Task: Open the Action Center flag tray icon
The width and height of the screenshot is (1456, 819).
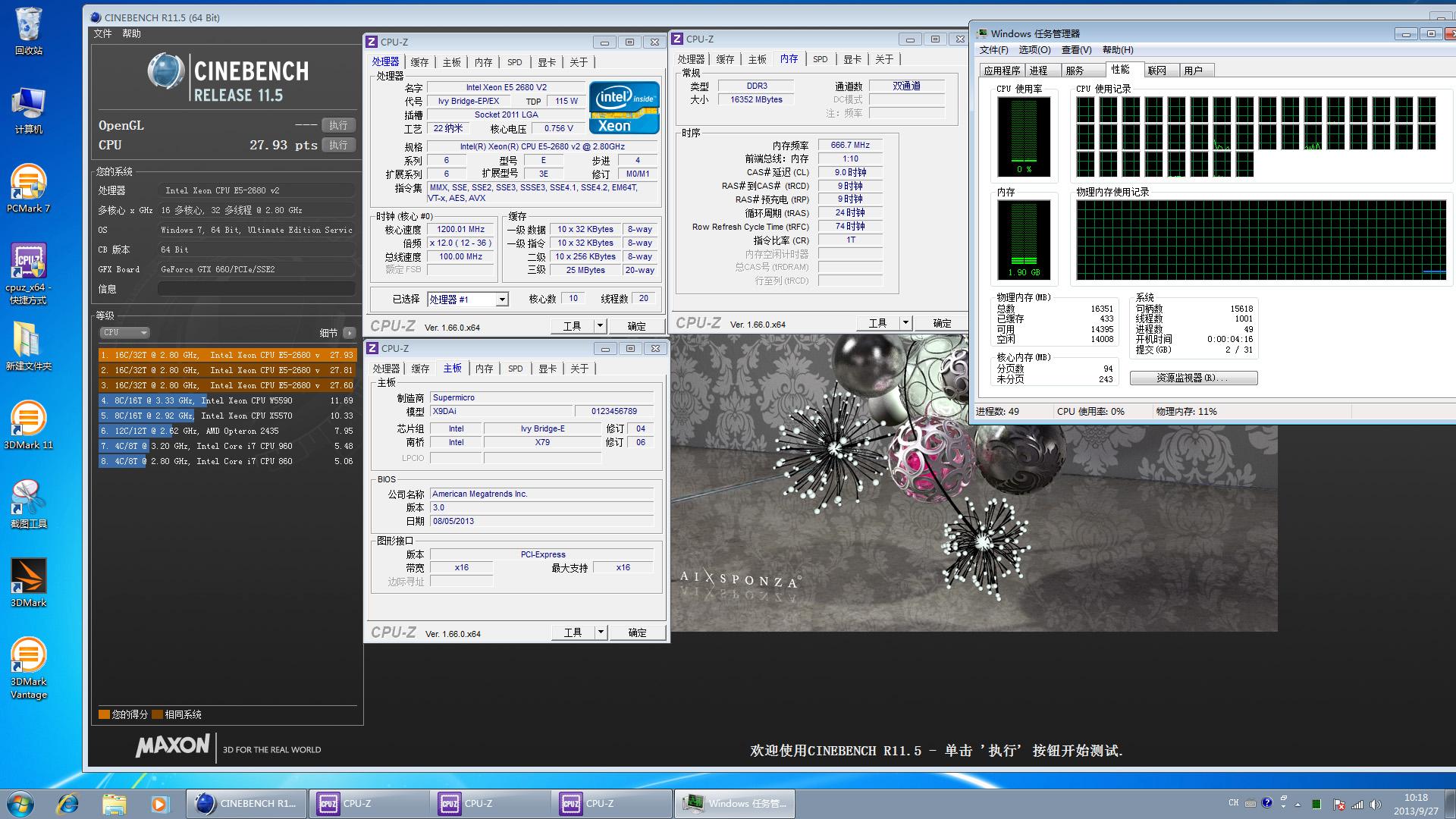Action: click(1339, 805)
